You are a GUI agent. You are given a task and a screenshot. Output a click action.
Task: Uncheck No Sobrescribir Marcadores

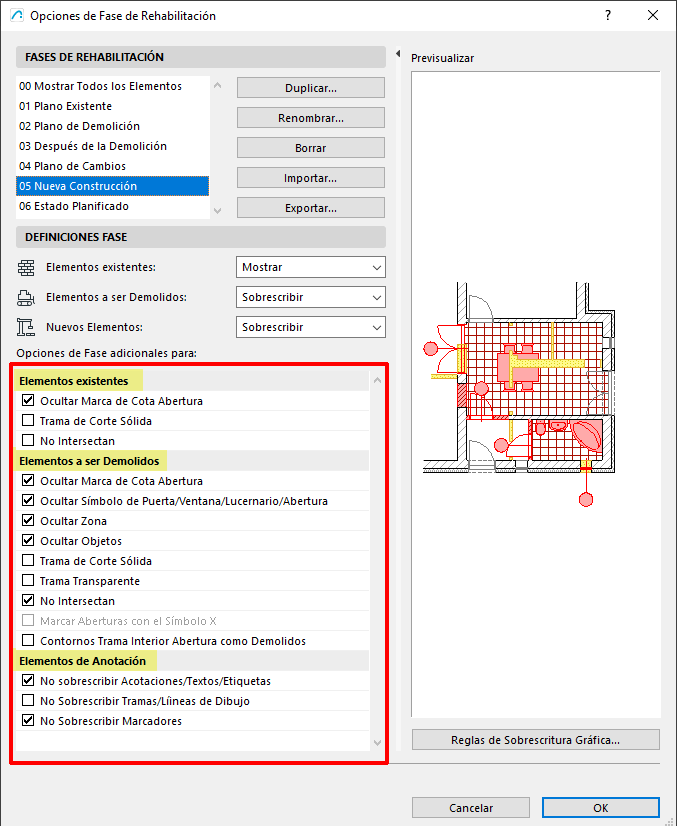[28, 721]
